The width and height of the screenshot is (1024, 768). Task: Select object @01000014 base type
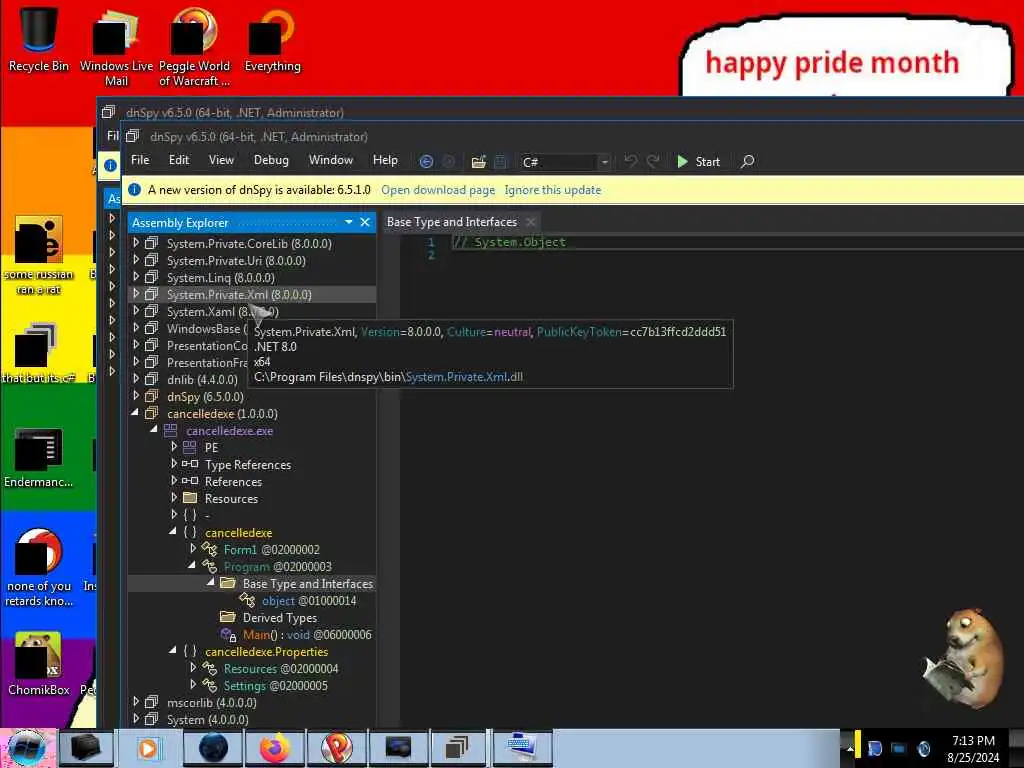click(x=309, y=601)
